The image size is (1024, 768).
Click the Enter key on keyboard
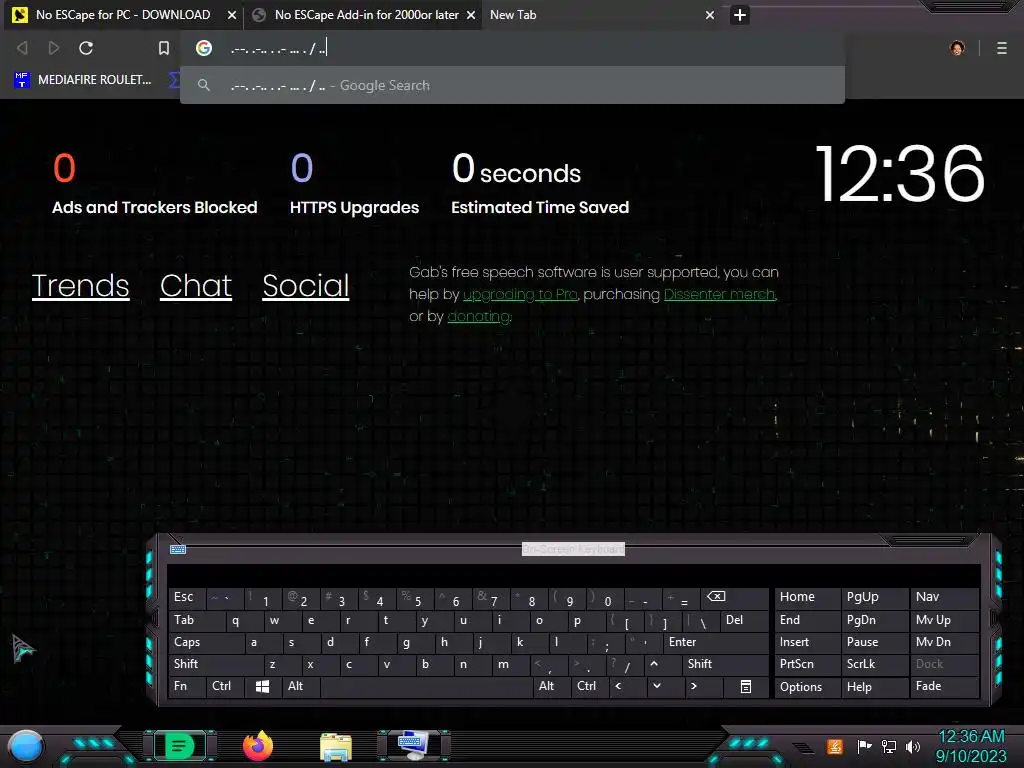[714, 643]
